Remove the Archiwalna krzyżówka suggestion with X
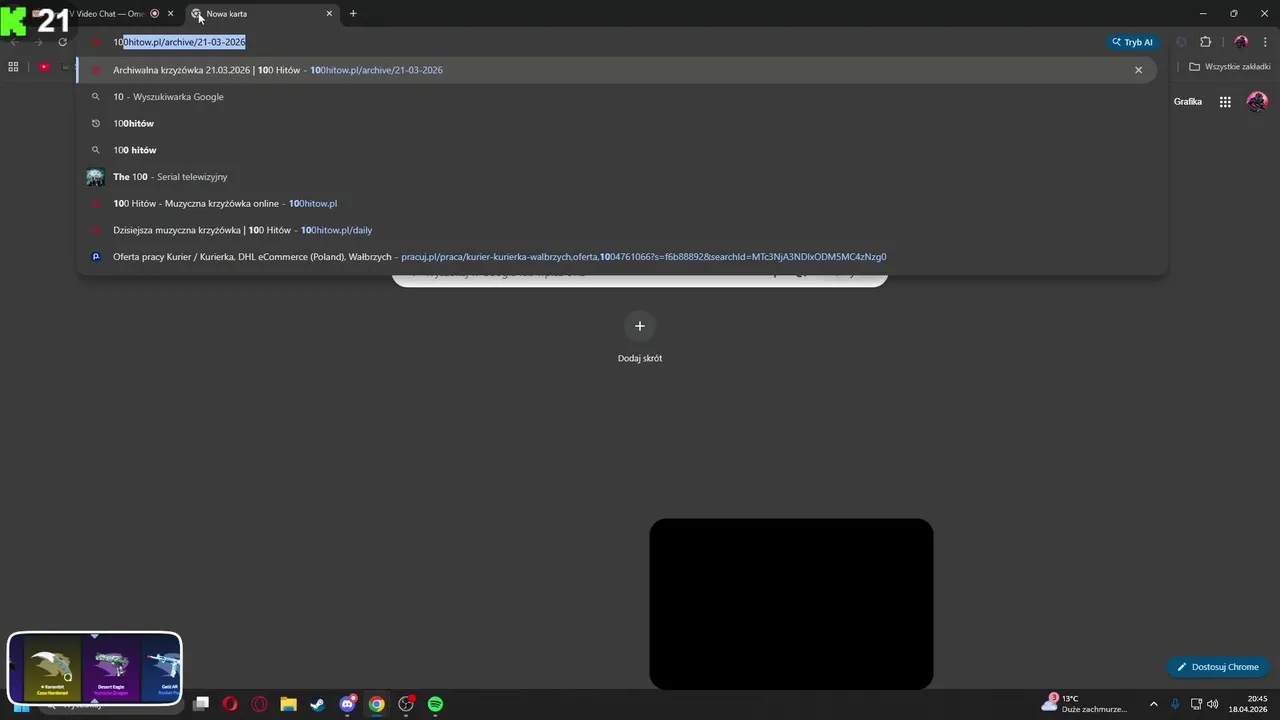 click(x=1138, y=70)
